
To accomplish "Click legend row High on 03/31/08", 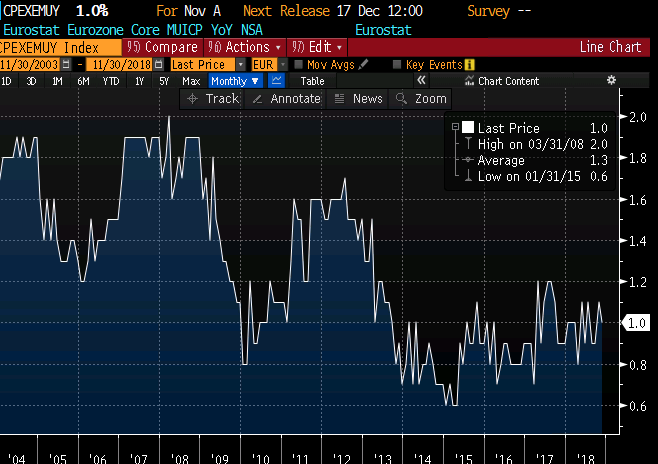I will point(536,144).
